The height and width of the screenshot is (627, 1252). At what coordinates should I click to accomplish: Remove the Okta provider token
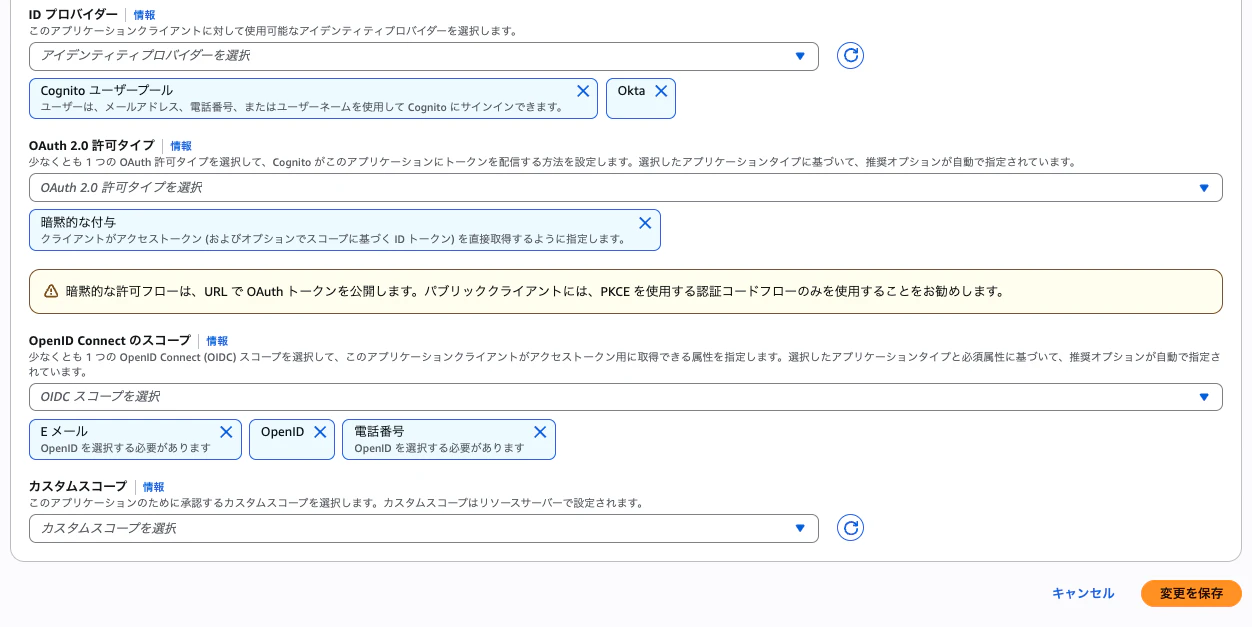coord(661,91)
